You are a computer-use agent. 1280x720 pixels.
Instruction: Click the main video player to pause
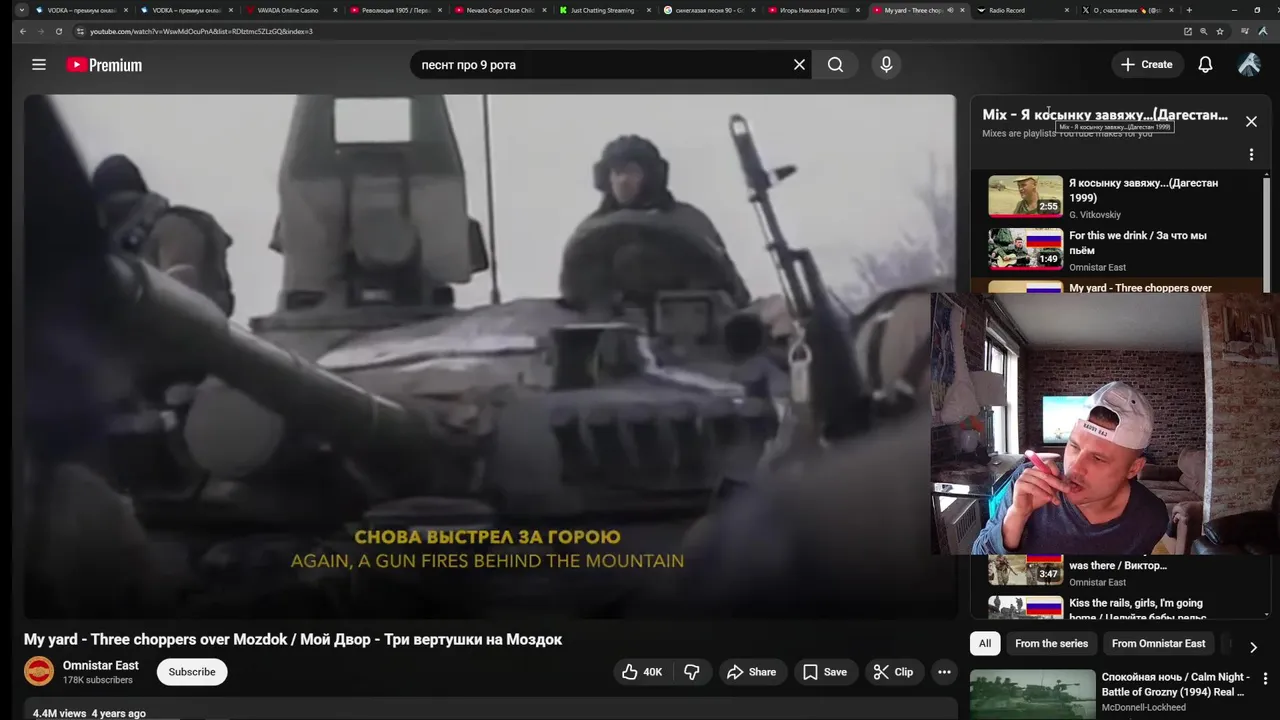point(490,356)
